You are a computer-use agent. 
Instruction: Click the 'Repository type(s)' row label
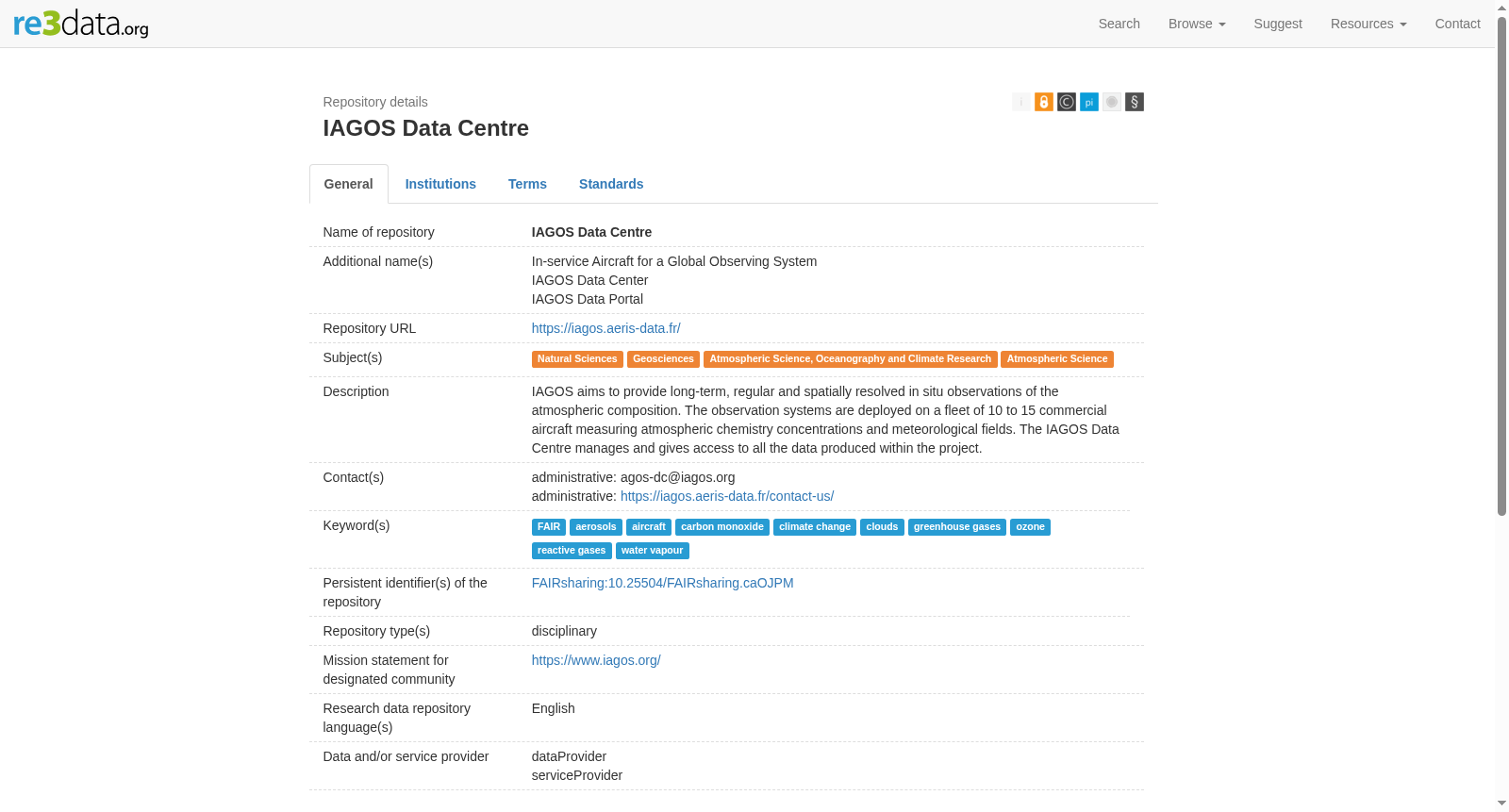pos(377,631)
